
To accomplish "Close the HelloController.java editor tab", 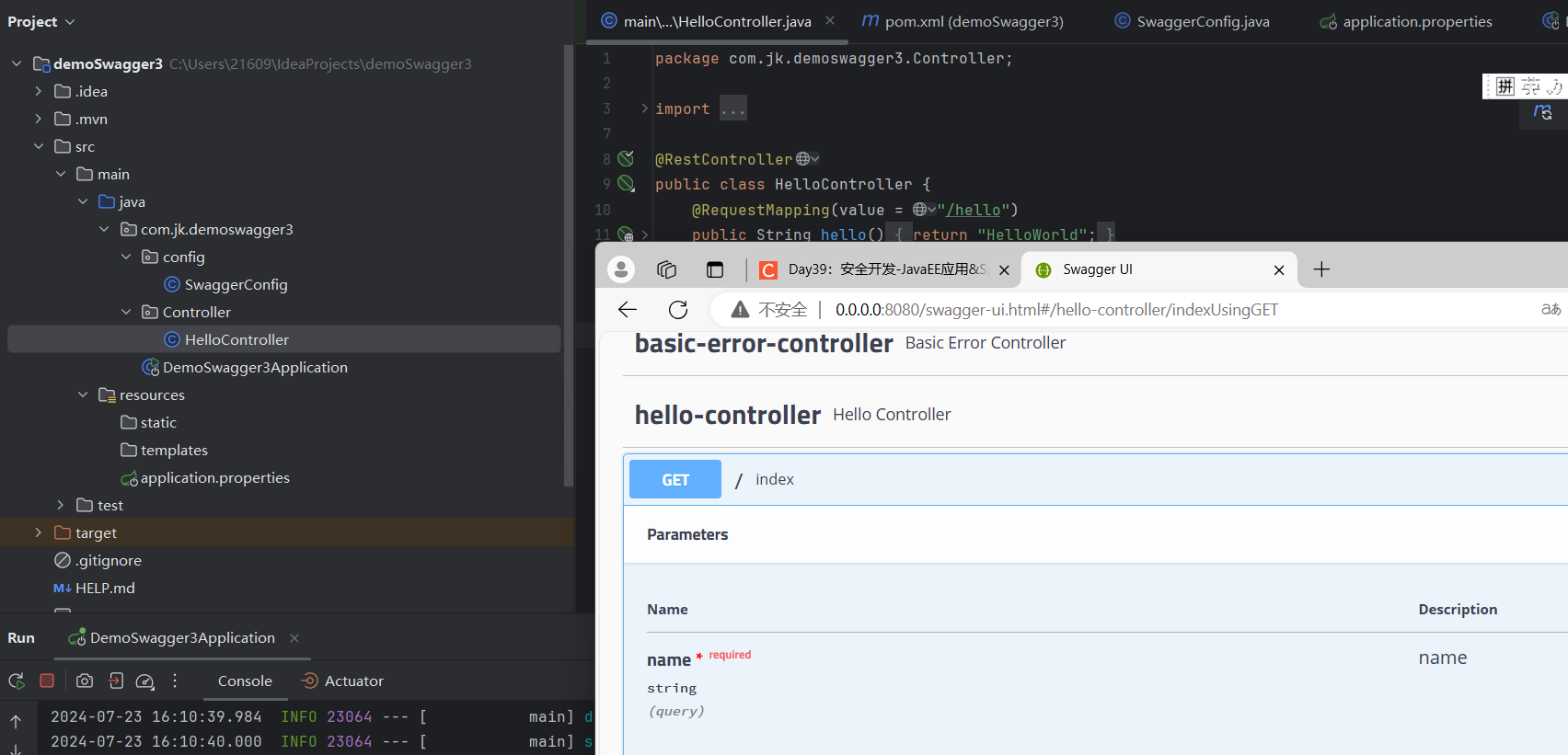I will pyautogui.click(x=830, y=20).
